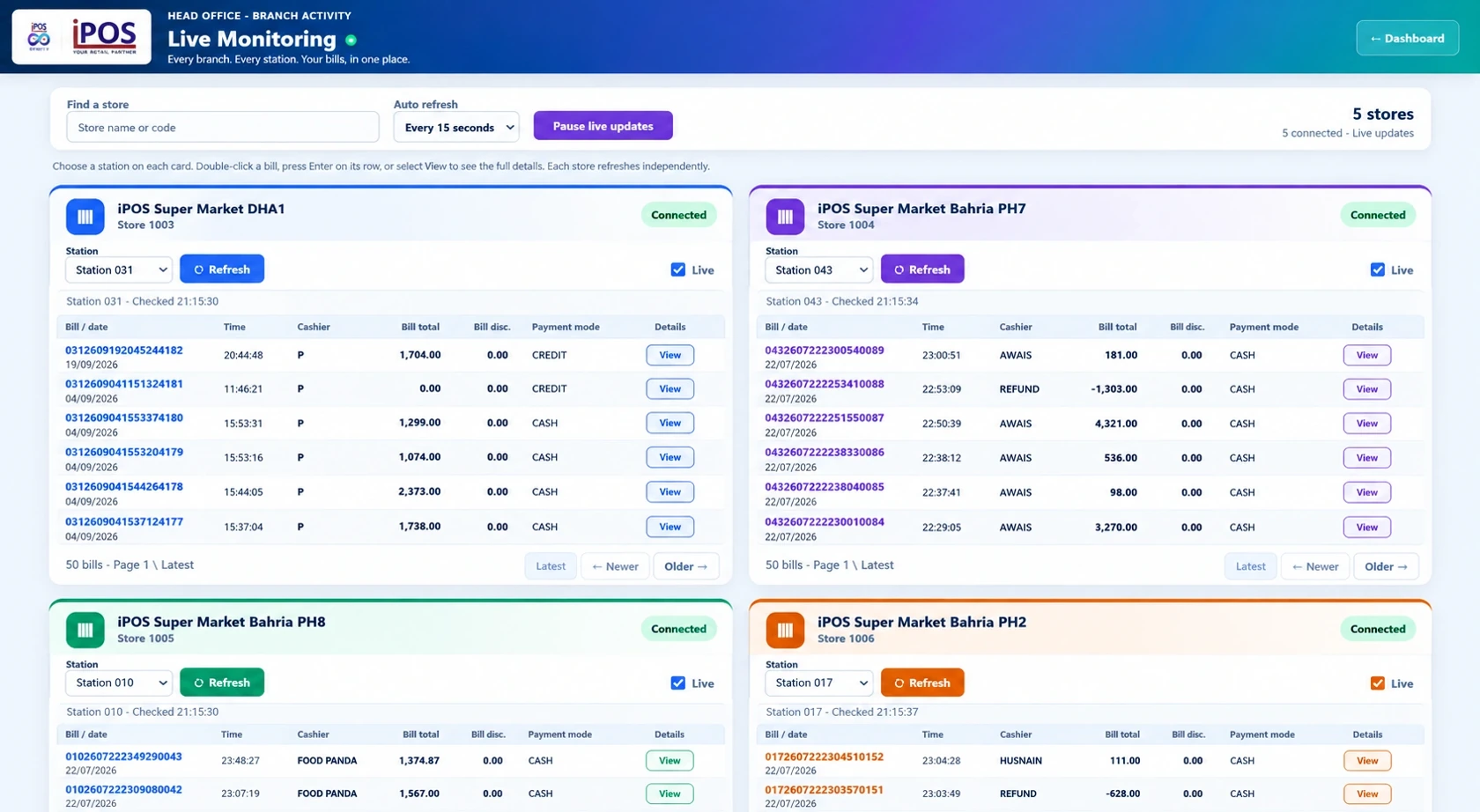The width and height of the screenshot is (1480, 812).
Task: Click the Bahria PH8 store barcode icon
Action: coord(85,630)
